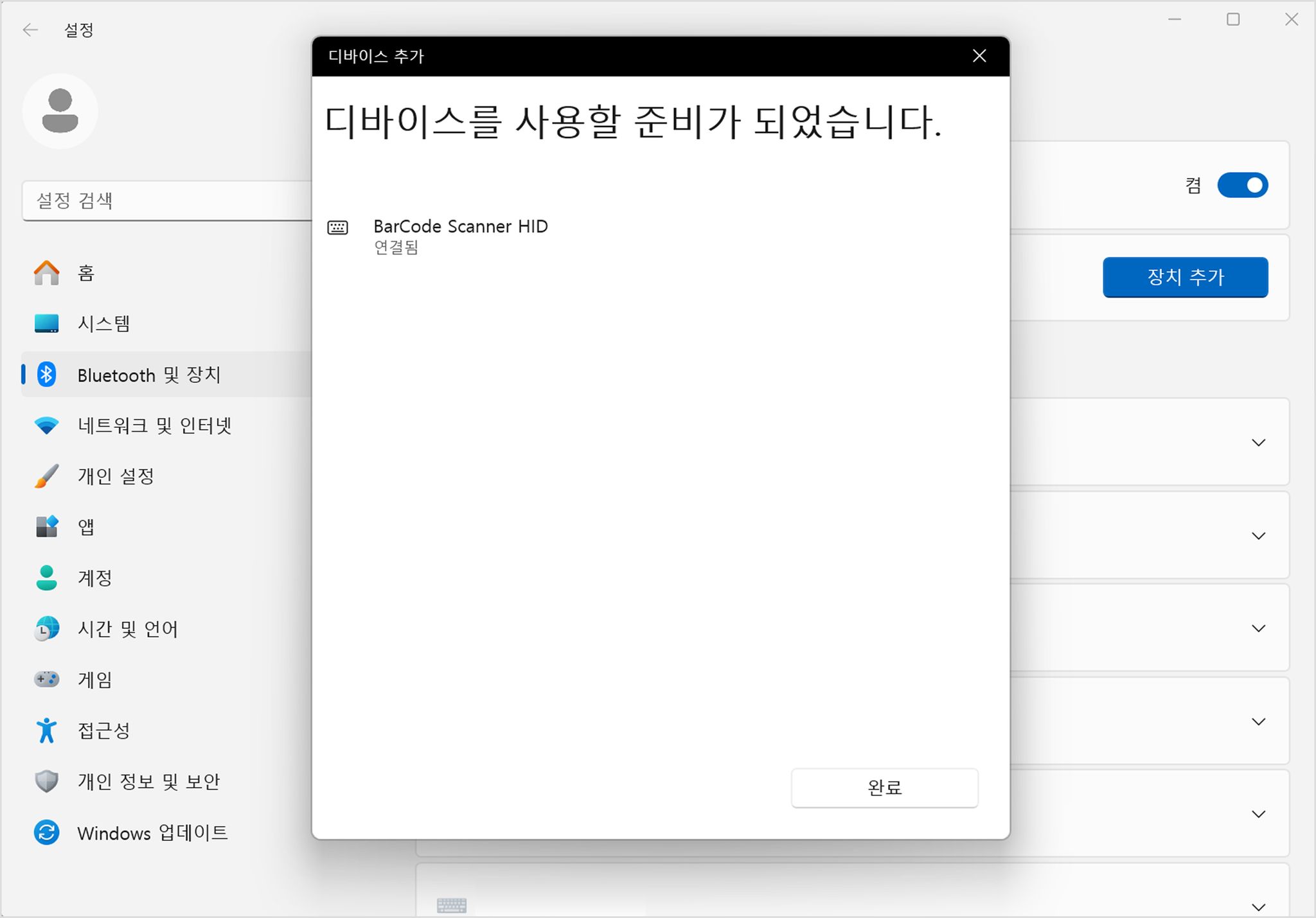
Task: Expand the fifth collapsed settings card
Action: pos(1259,814)
